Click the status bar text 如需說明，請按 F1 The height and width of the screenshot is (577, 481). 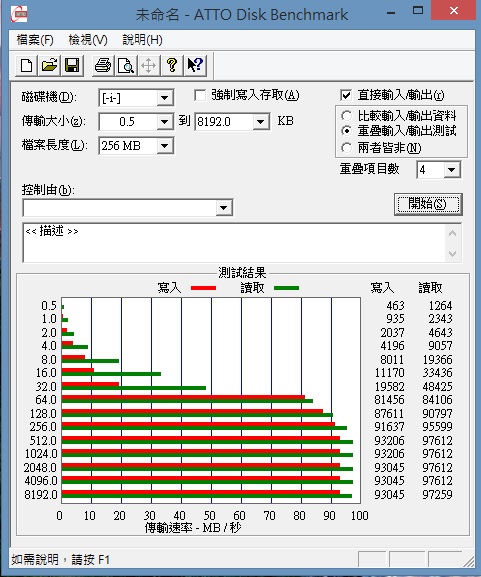[x=60, y=560]
